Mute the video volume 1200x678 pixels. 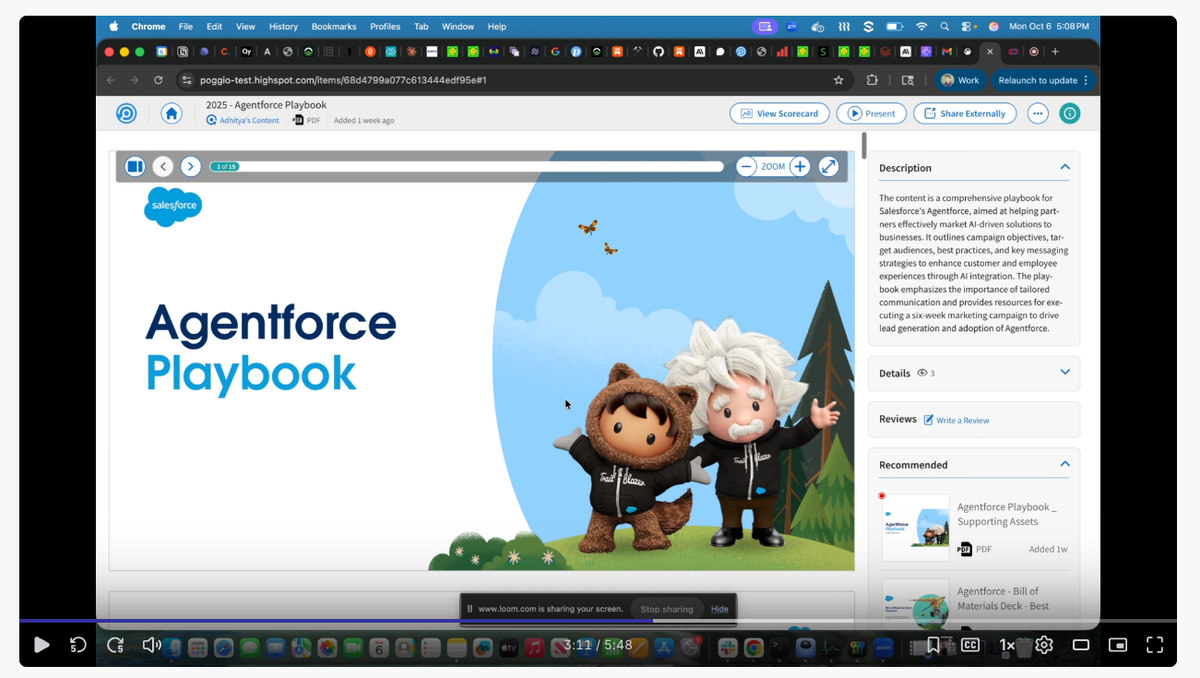(152, 645)
